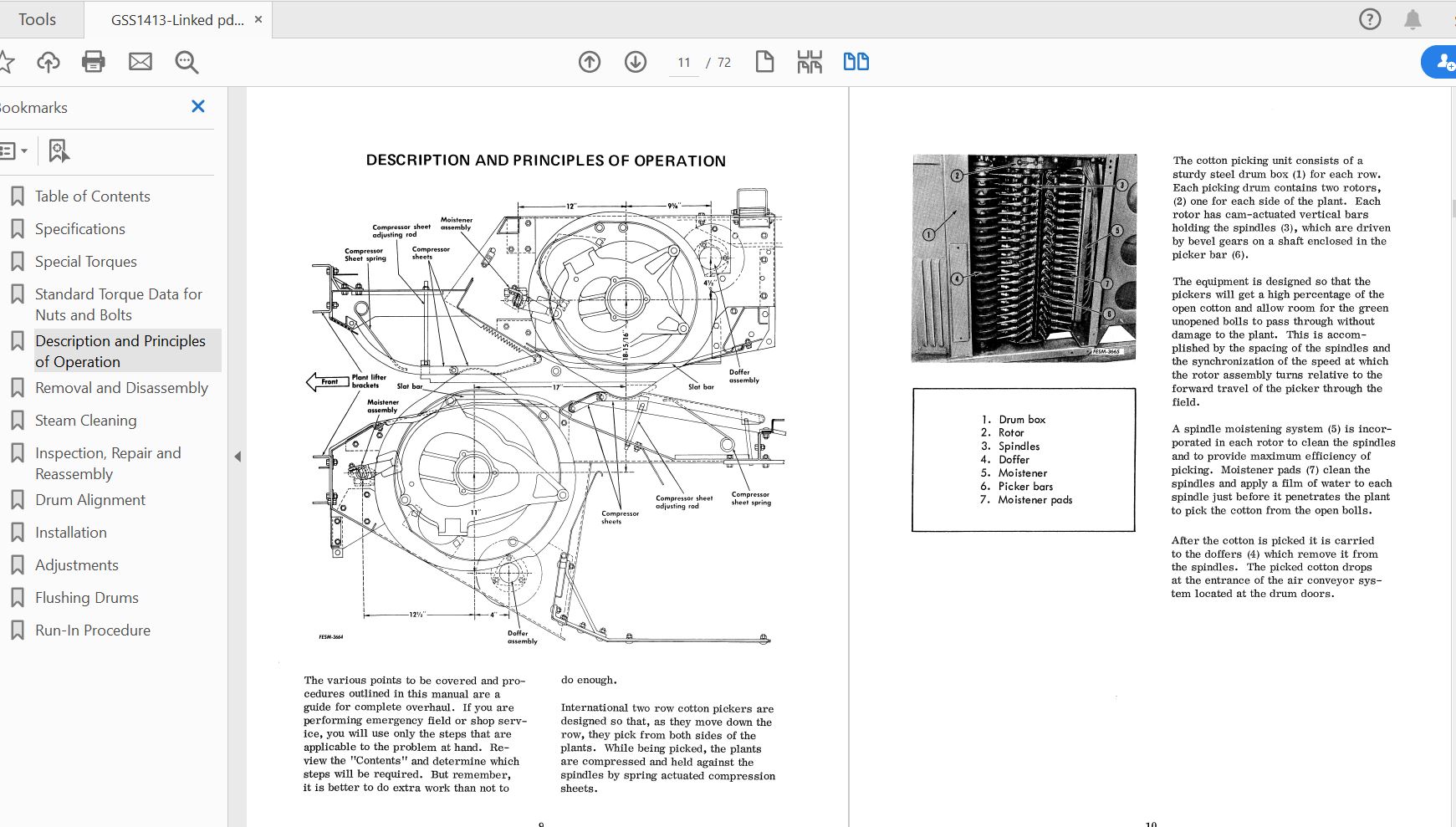Viewport: 1456px width, 827px height.
Task: Click the Description and Principles of Operation heading
Action: (546, 161)
